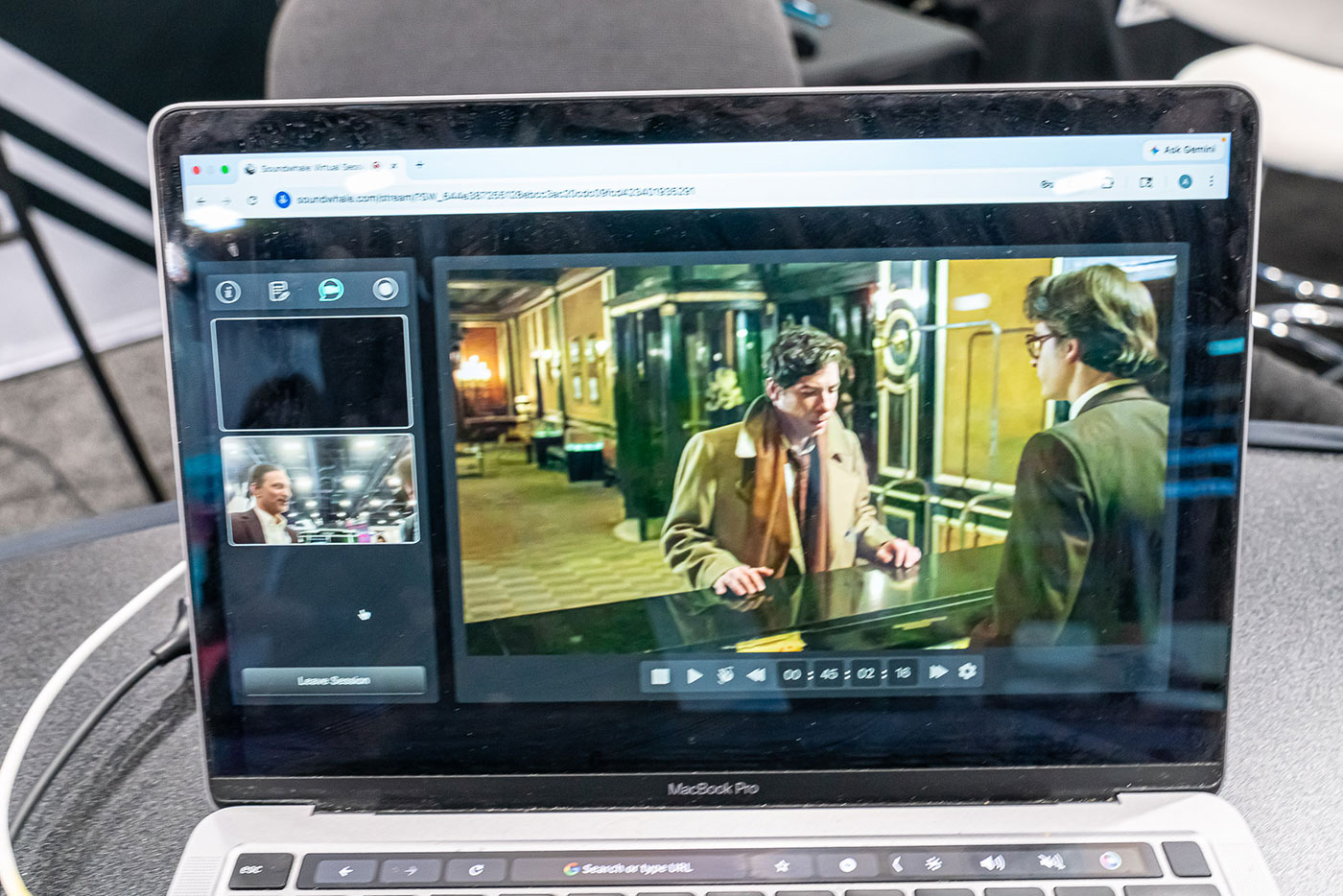Rewind the video
Image resolution: width=1343 pixels, height=896 pixels.
(756, 674)
